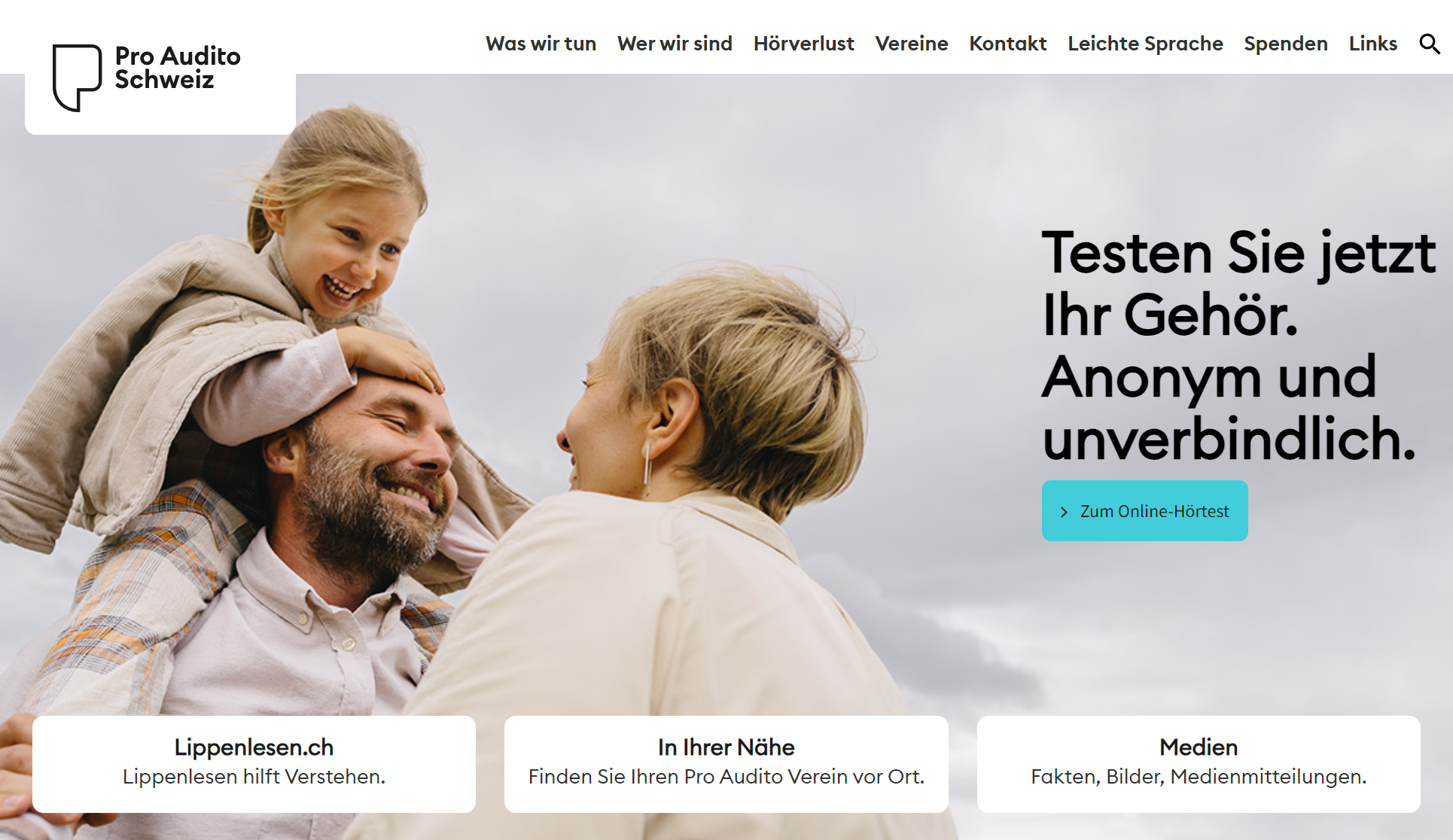Open the Medien card
The height and width of the screenshot is (840, 1453).
coord(1199,763)
